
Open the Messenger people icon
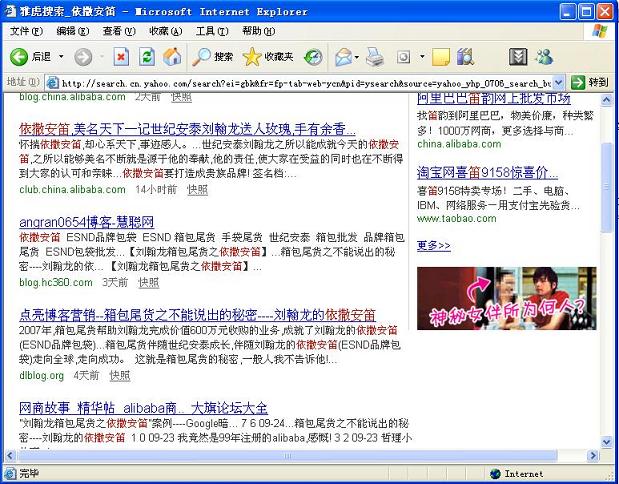pyautogui.click(x=544, y=57)
